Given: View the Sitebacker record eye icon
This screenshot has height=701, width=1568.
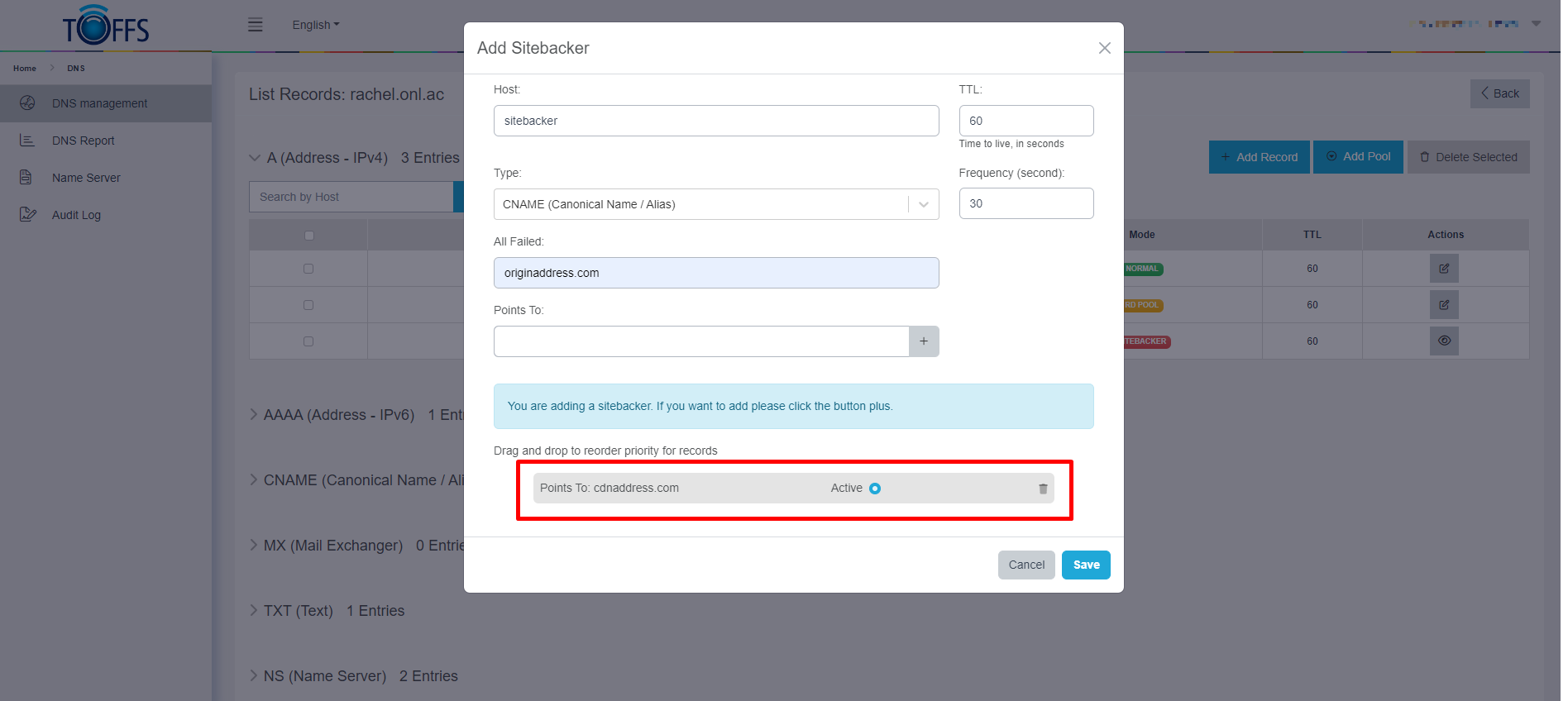Looking at the screenshot, I should click(x=1443, y=341).
